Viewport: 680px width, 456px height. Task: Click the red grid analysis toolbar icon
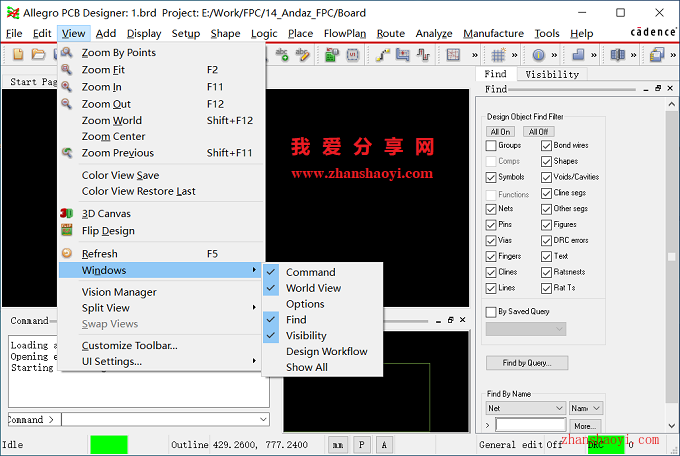453,55
